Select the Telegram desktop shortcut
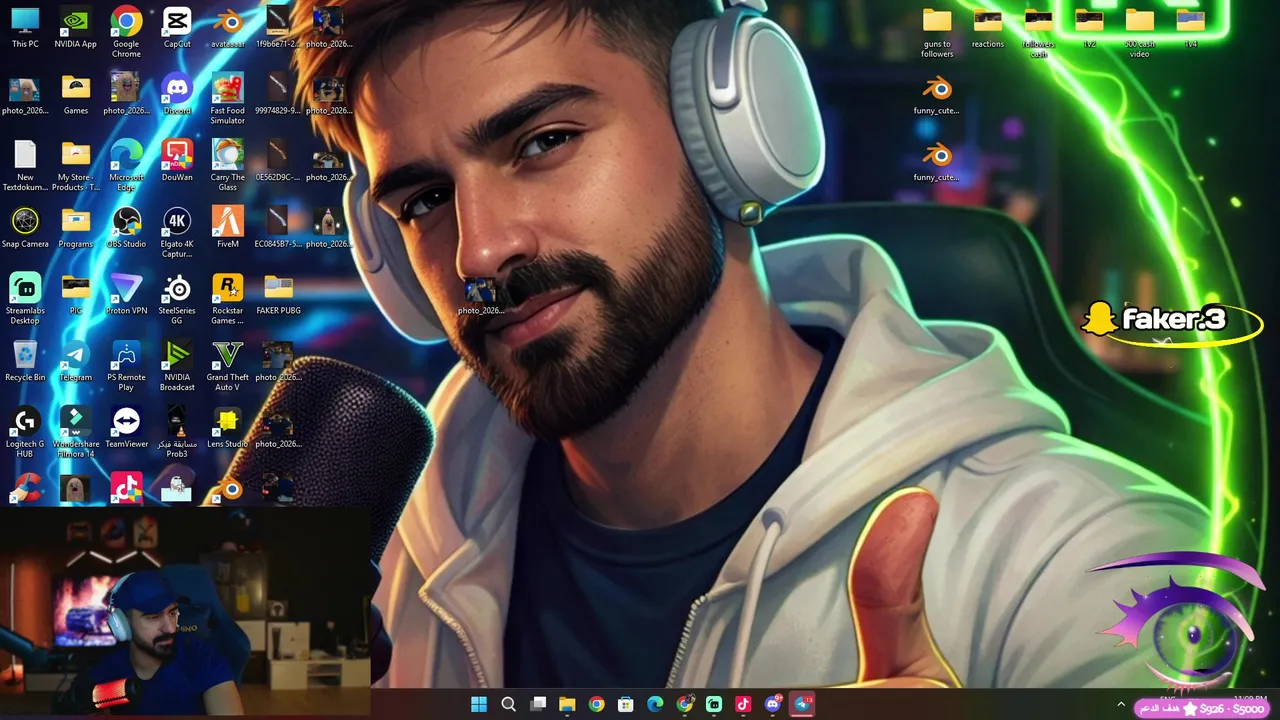Viewport: 1280px width, 720px height. coord(76,361)
